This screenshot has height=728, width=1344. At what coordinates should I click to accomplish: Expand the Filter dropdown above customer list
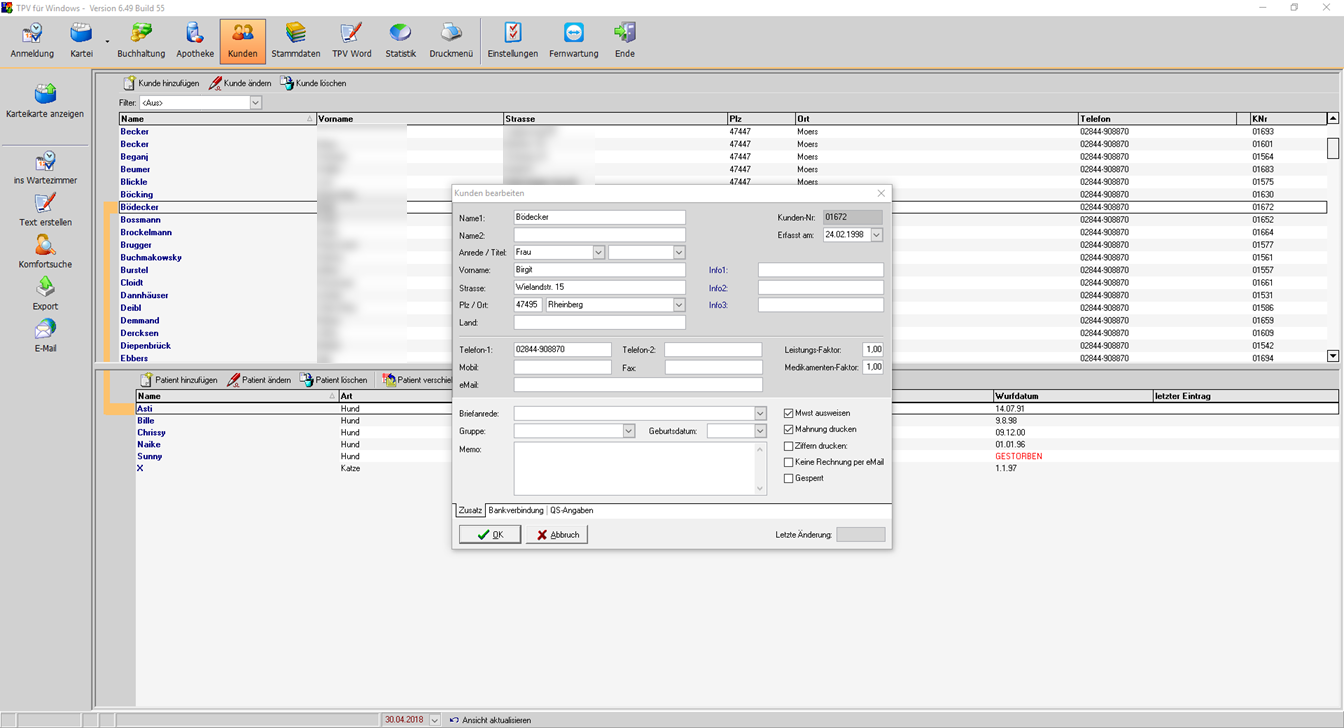point(255,103)
